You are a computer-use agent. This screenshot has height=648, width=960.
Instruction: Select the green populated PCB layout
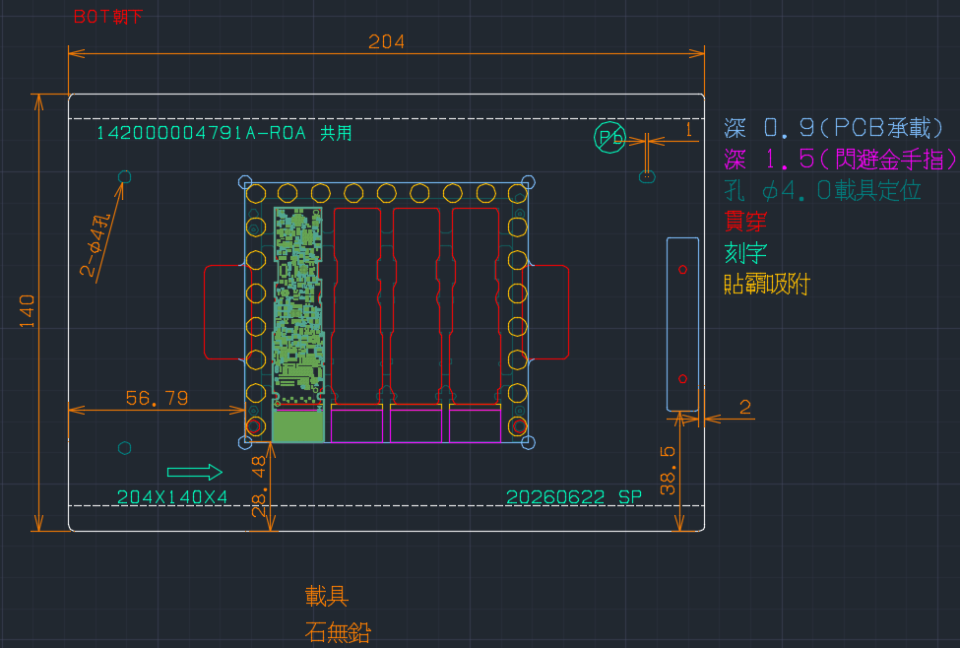[298, 325]
